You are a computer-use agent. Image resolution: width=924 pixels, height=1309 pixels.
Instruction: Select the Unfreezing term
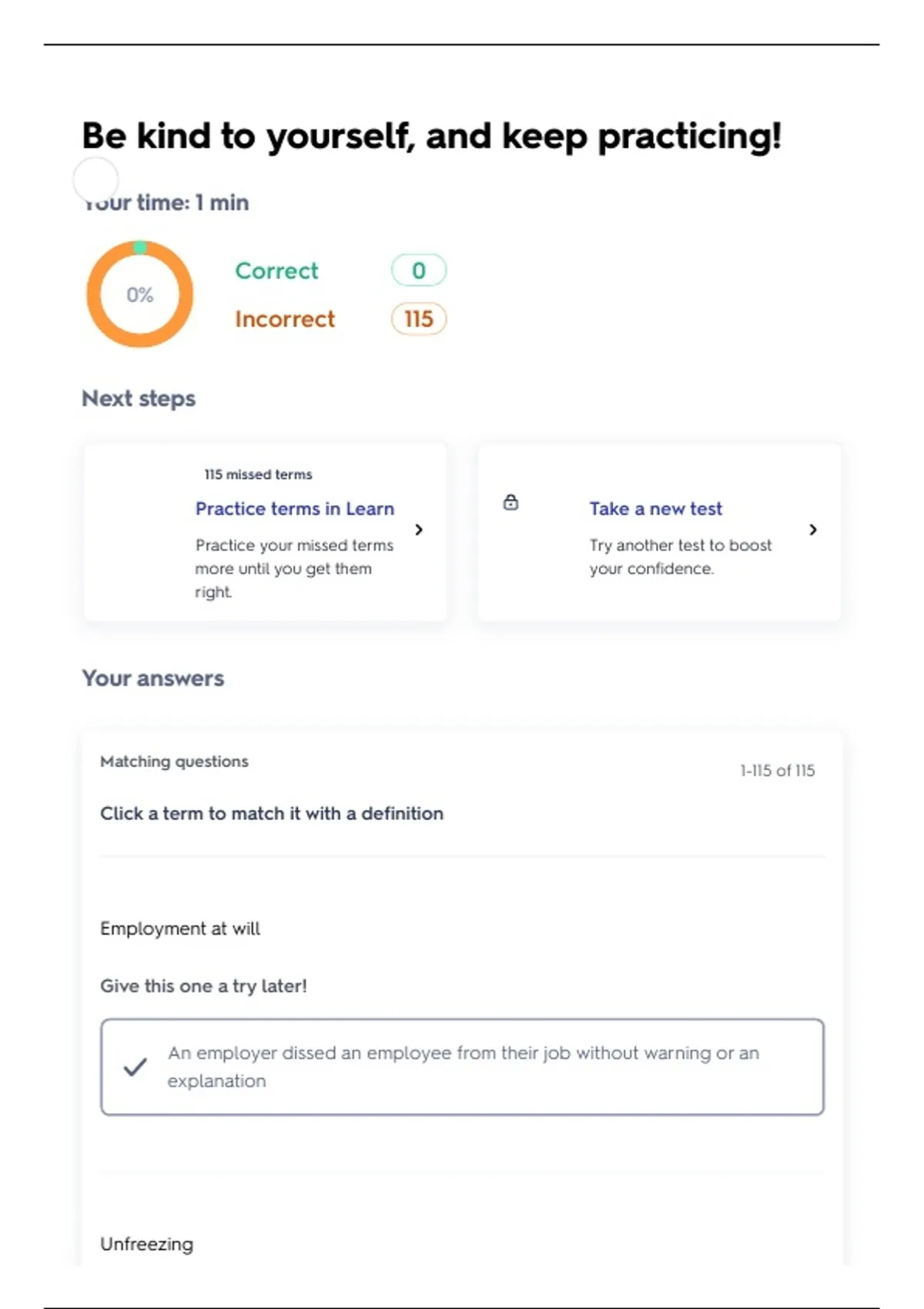(147, 1244)
